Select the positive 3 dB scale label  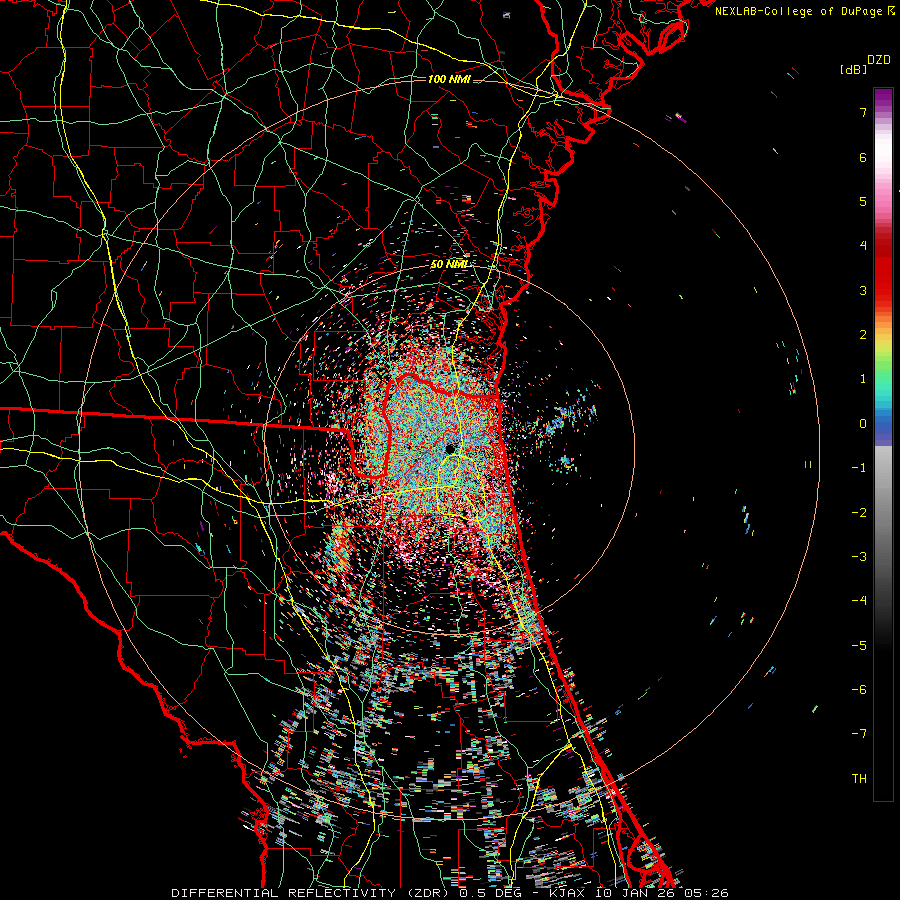click(x=863, y=290)
